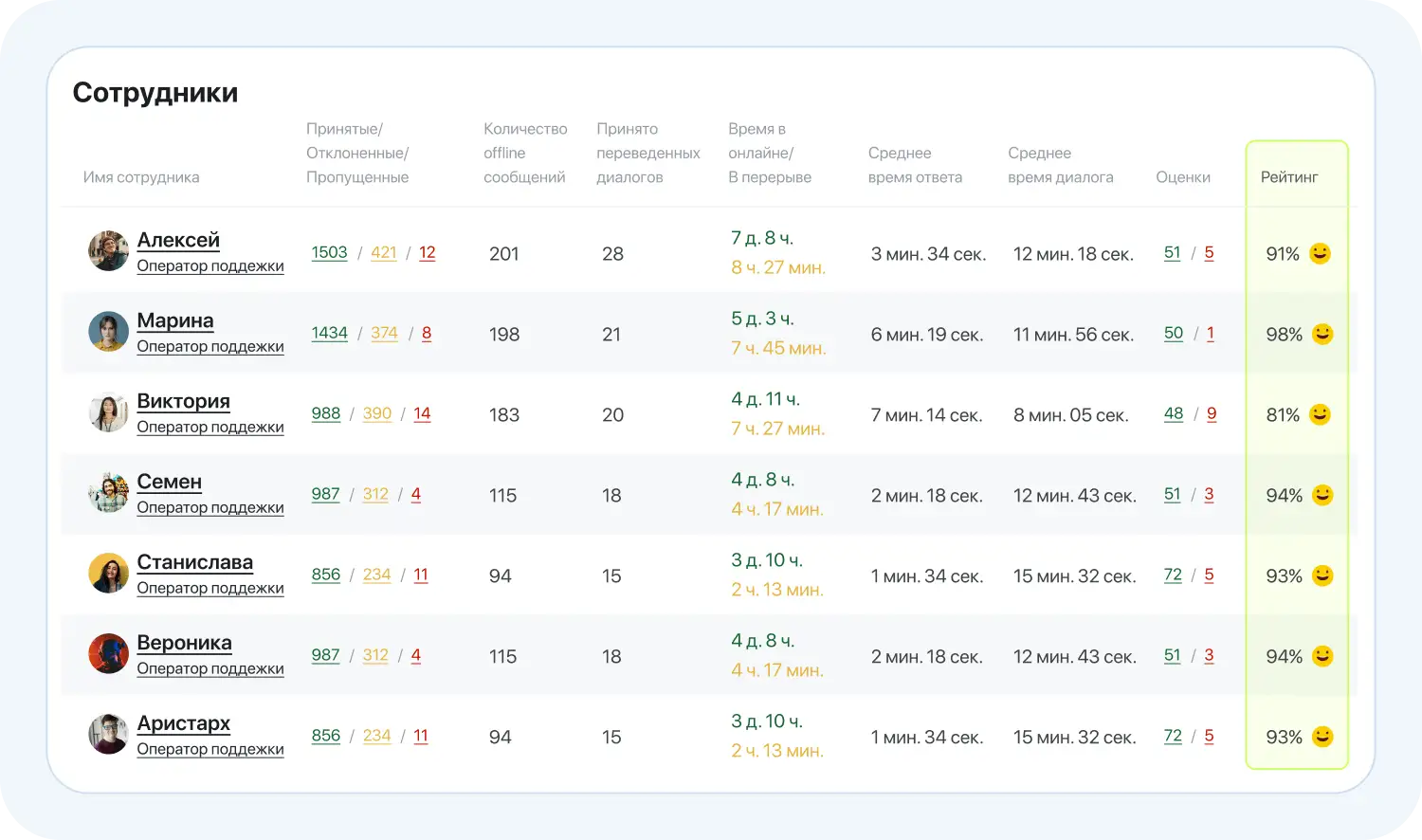Click the Рейтинг column header
Screen dimensions: 1422x840
pos(1289,177)
